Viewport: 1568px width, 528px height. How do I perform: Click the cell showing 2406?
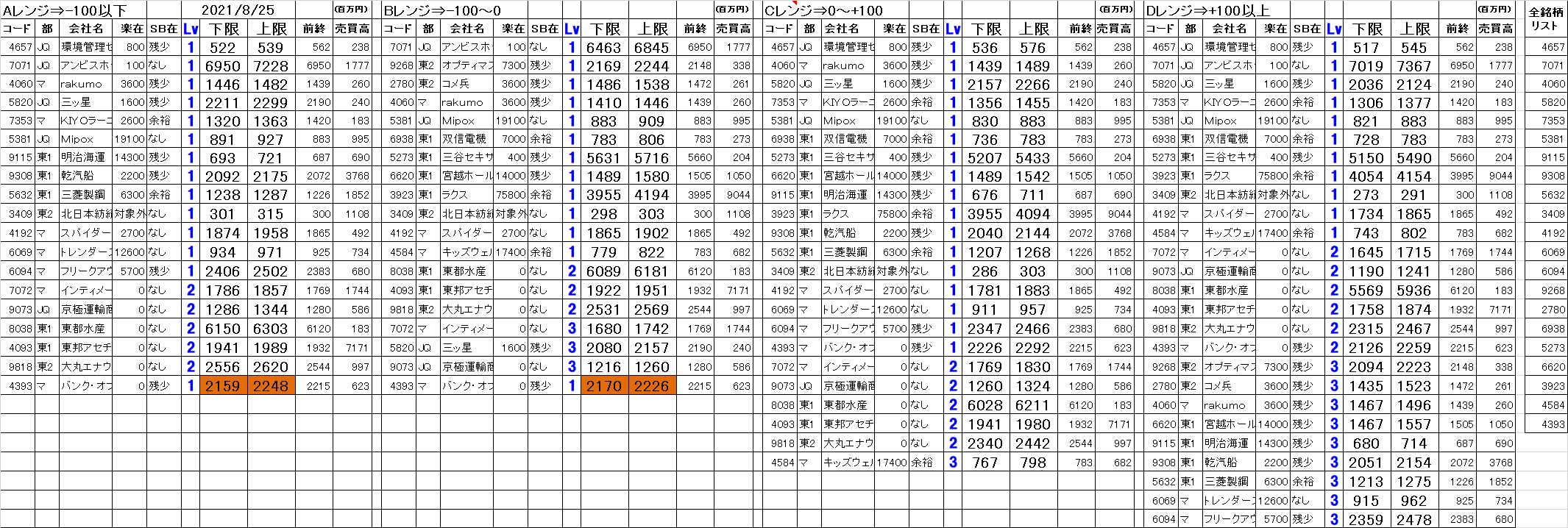click(223, 271)
